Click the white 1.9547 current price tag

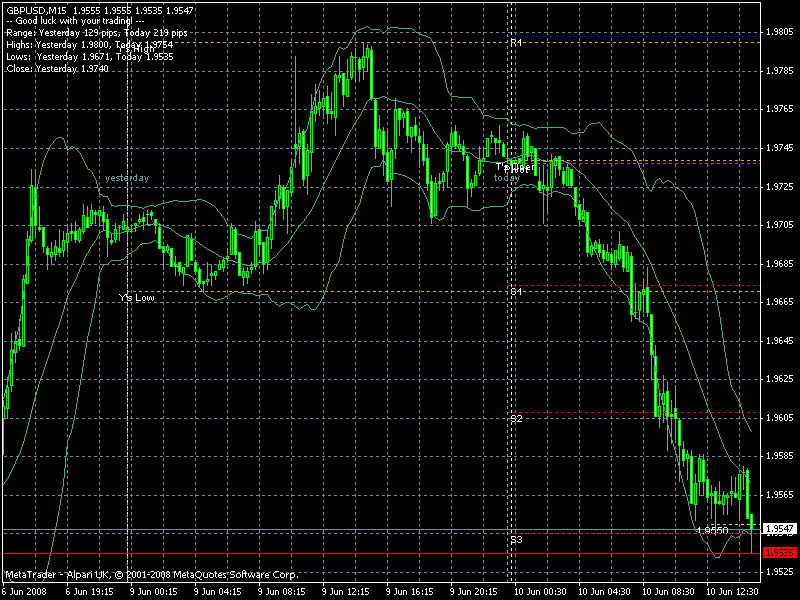(780, 529)
